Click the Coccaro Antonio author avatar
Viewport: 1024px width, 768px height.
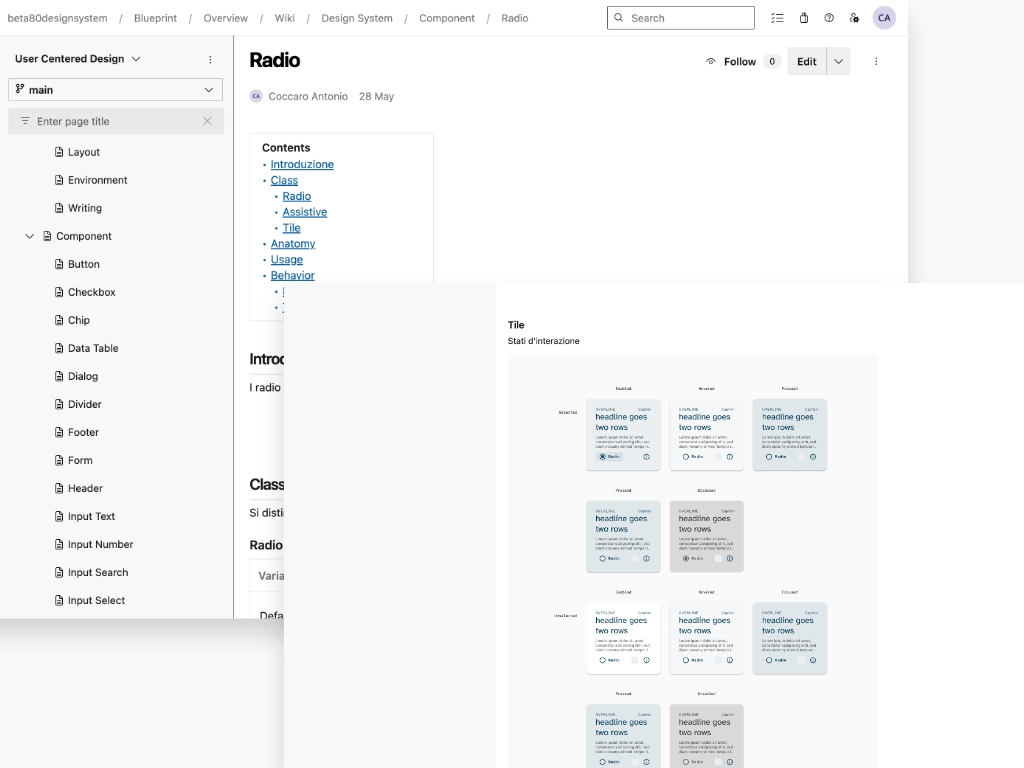tap(256, 97)
